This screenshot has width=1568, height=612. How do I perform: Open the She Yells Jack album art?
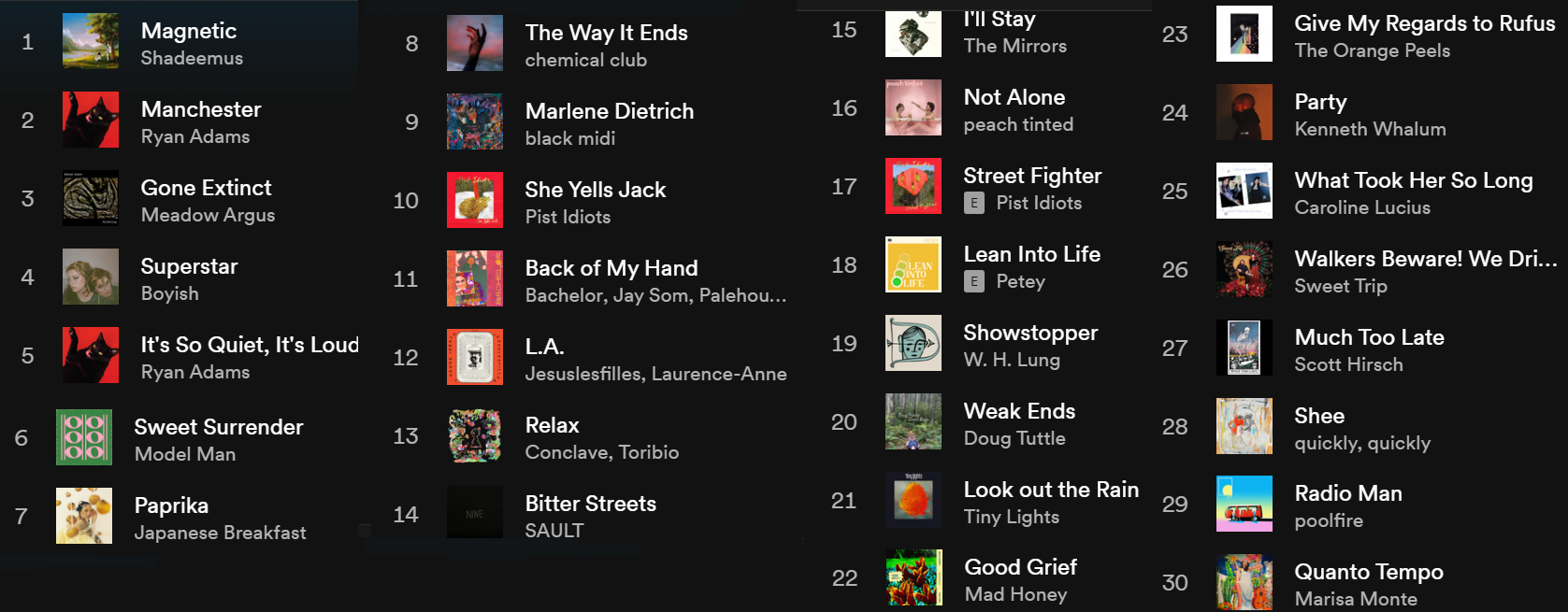475,200
